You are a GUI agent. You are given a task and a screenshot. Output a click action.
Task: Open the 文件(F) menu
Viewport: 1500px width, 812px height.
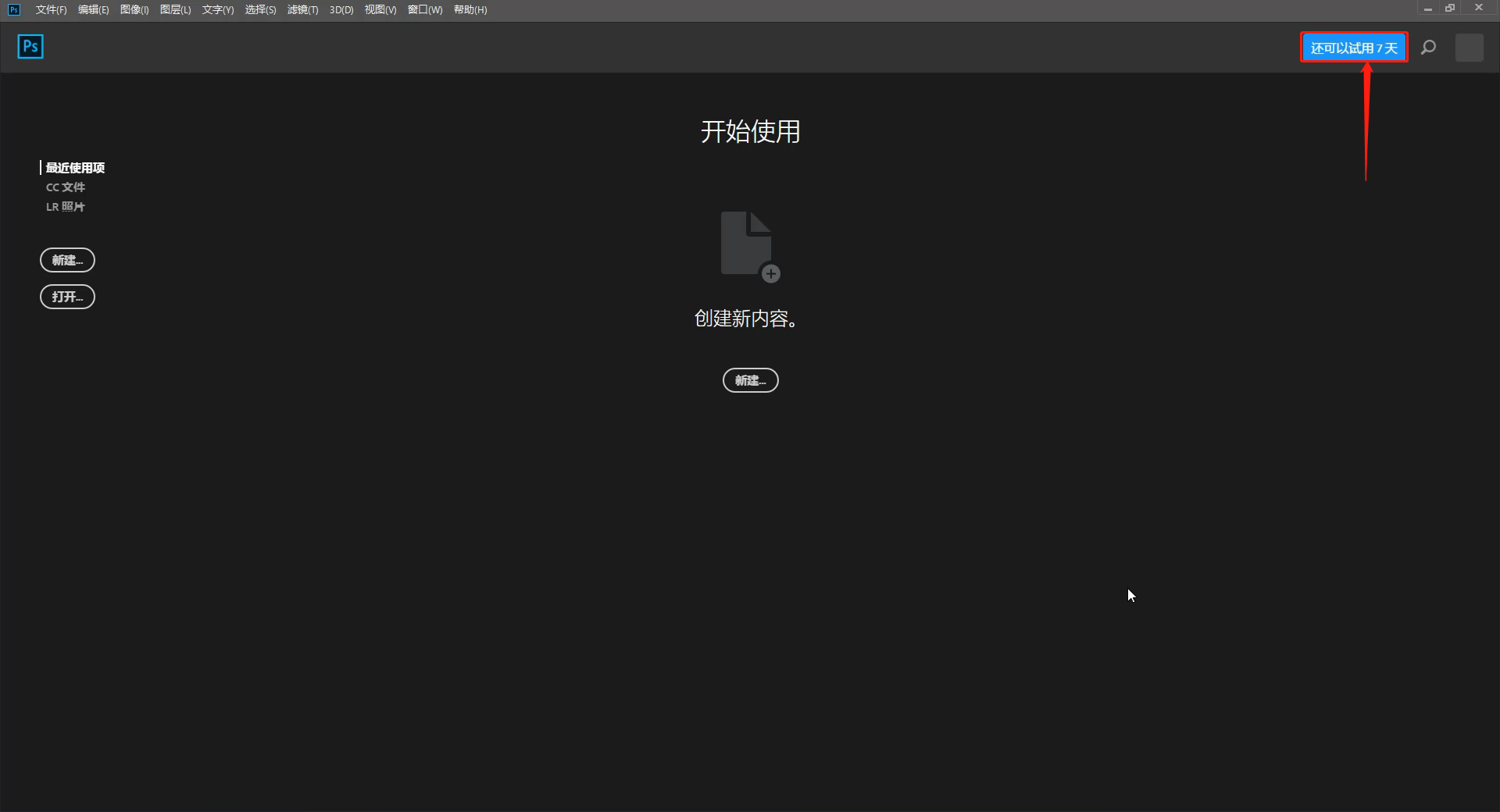click(51, 10)
